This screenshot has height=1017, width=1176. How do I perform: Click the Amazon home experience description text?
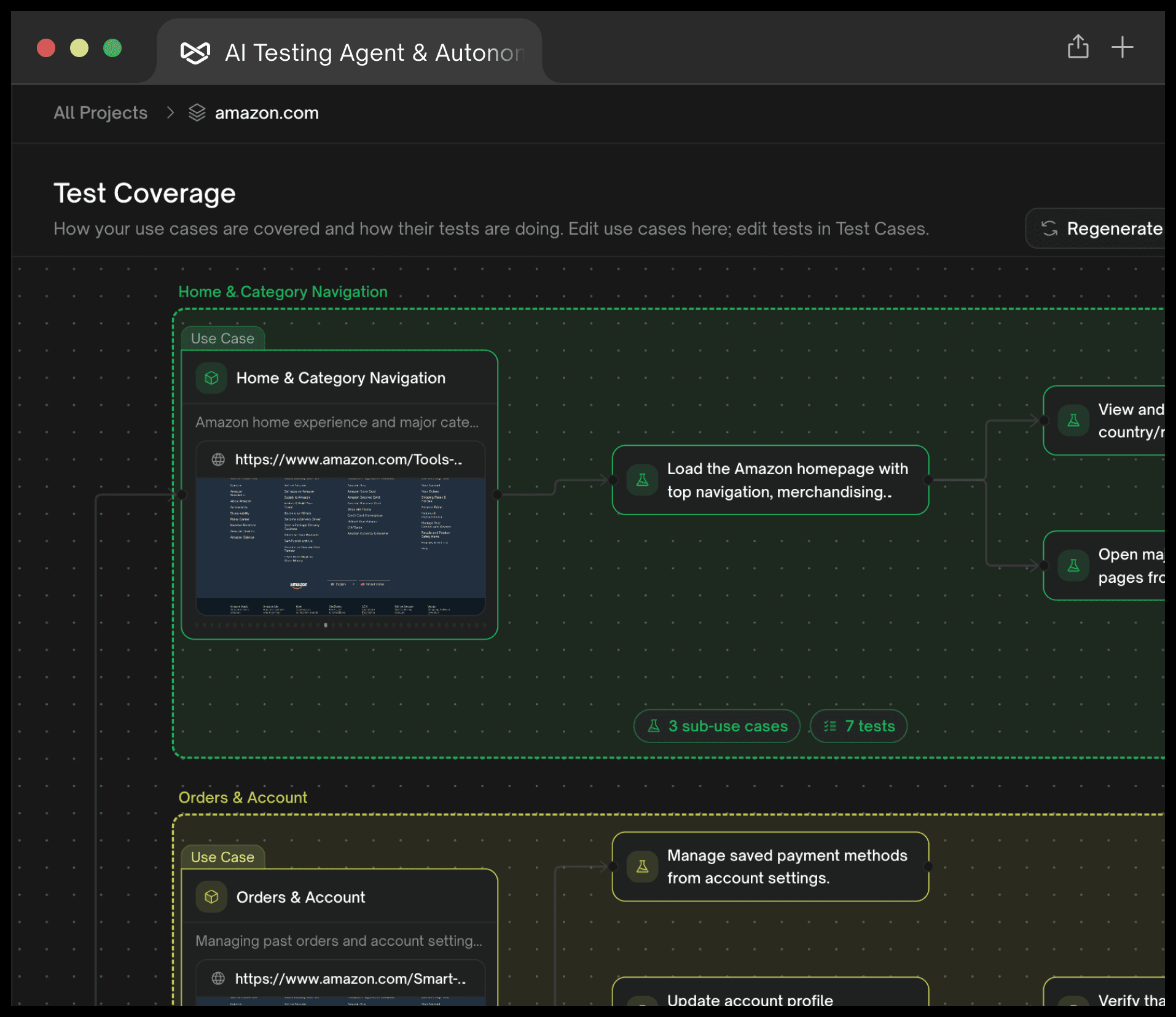click(337, 422)
